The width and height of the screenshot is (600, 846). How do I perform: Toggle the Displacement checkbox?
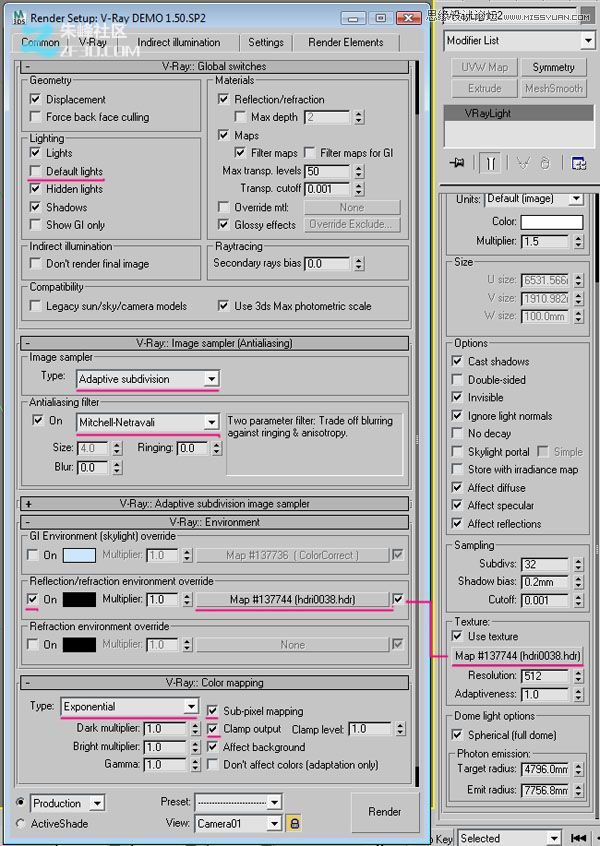tap(35, 99)
